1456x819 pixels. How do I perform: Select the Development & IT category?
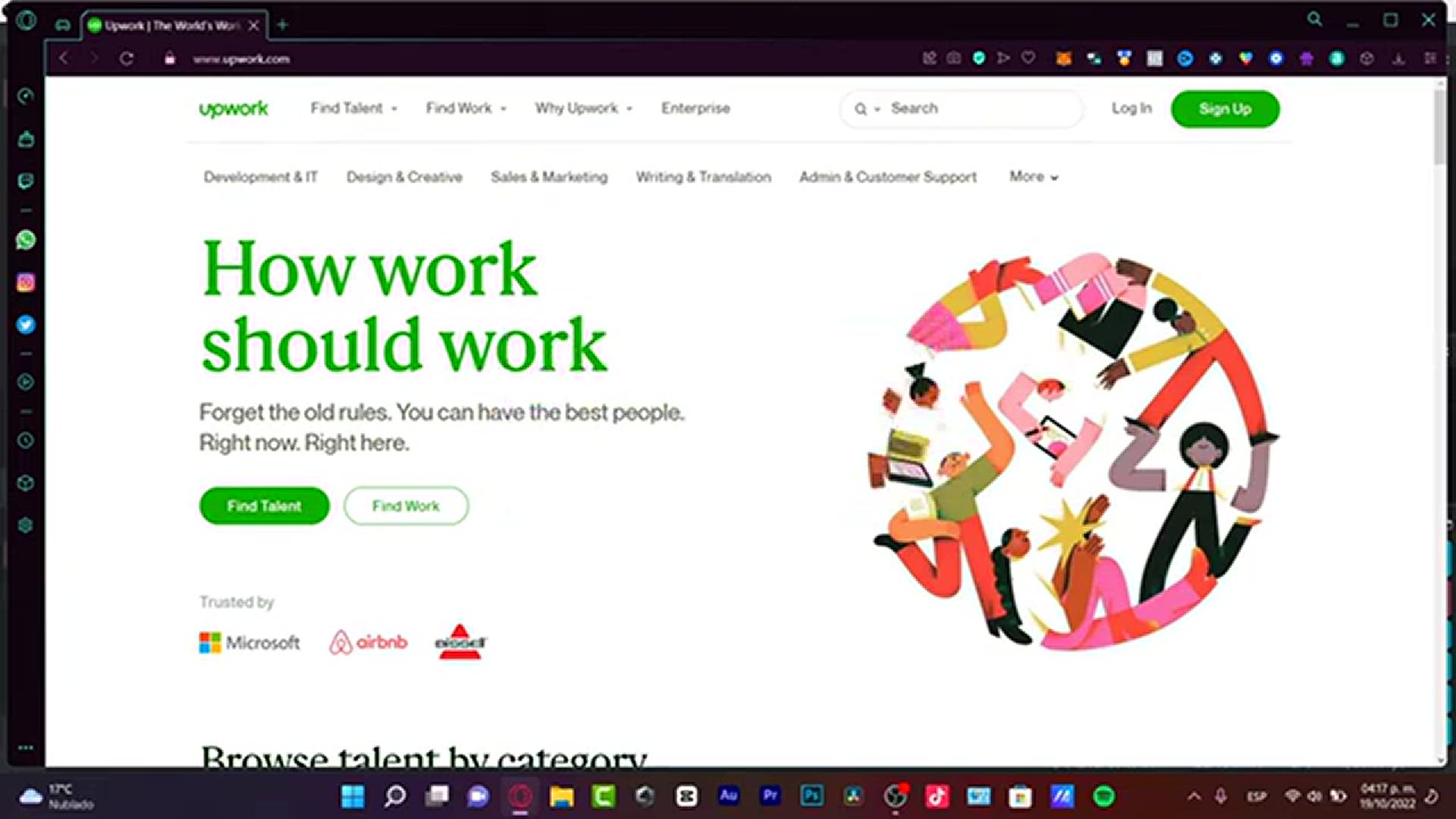click(260, 177)
